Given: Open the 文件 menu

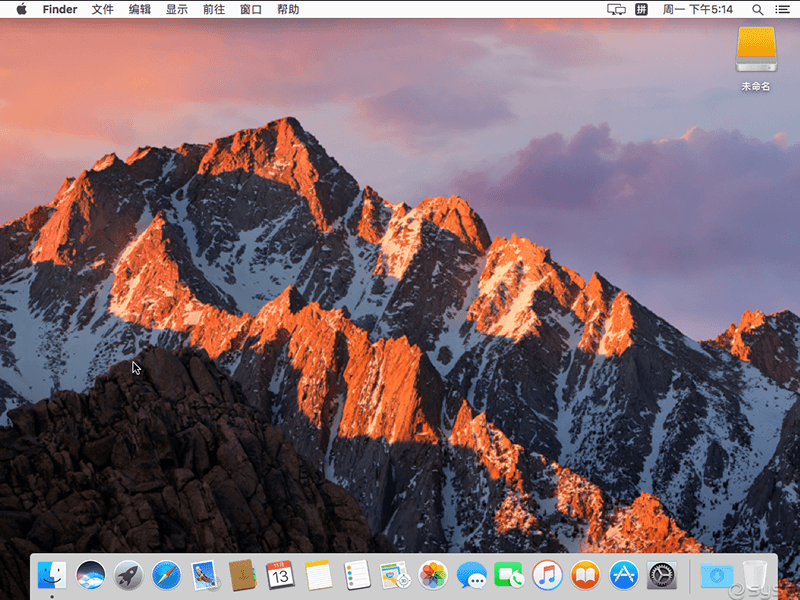Looking at the screenshot, I should click(103, 9).
